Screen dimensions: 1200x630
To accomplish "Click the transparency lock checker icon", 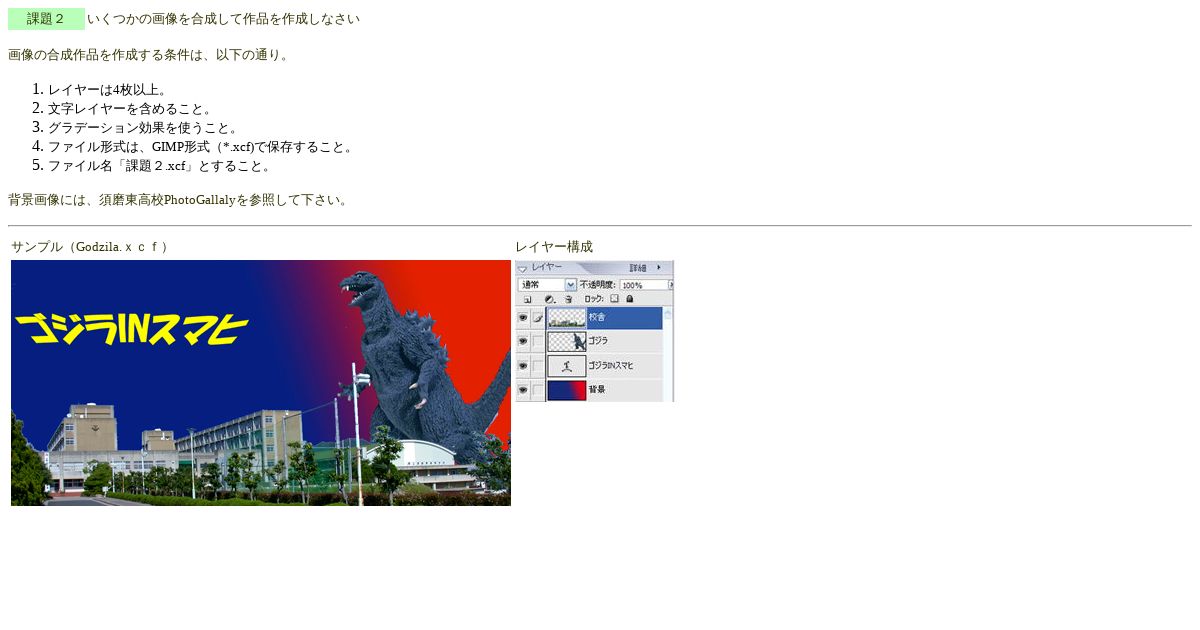I will (x=614, y=298).
